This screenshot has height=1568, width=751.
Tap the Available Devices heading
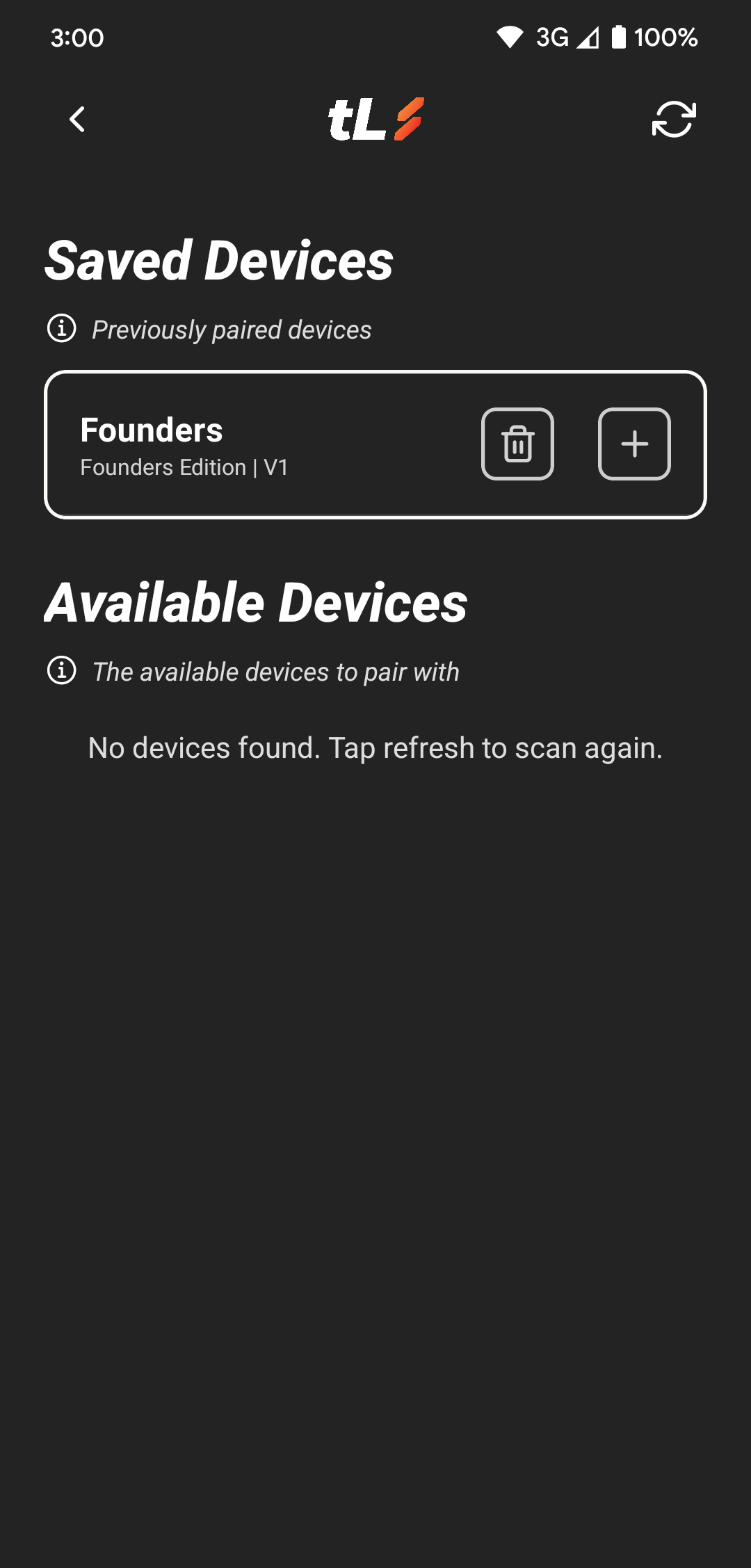(x=257, y=602)
